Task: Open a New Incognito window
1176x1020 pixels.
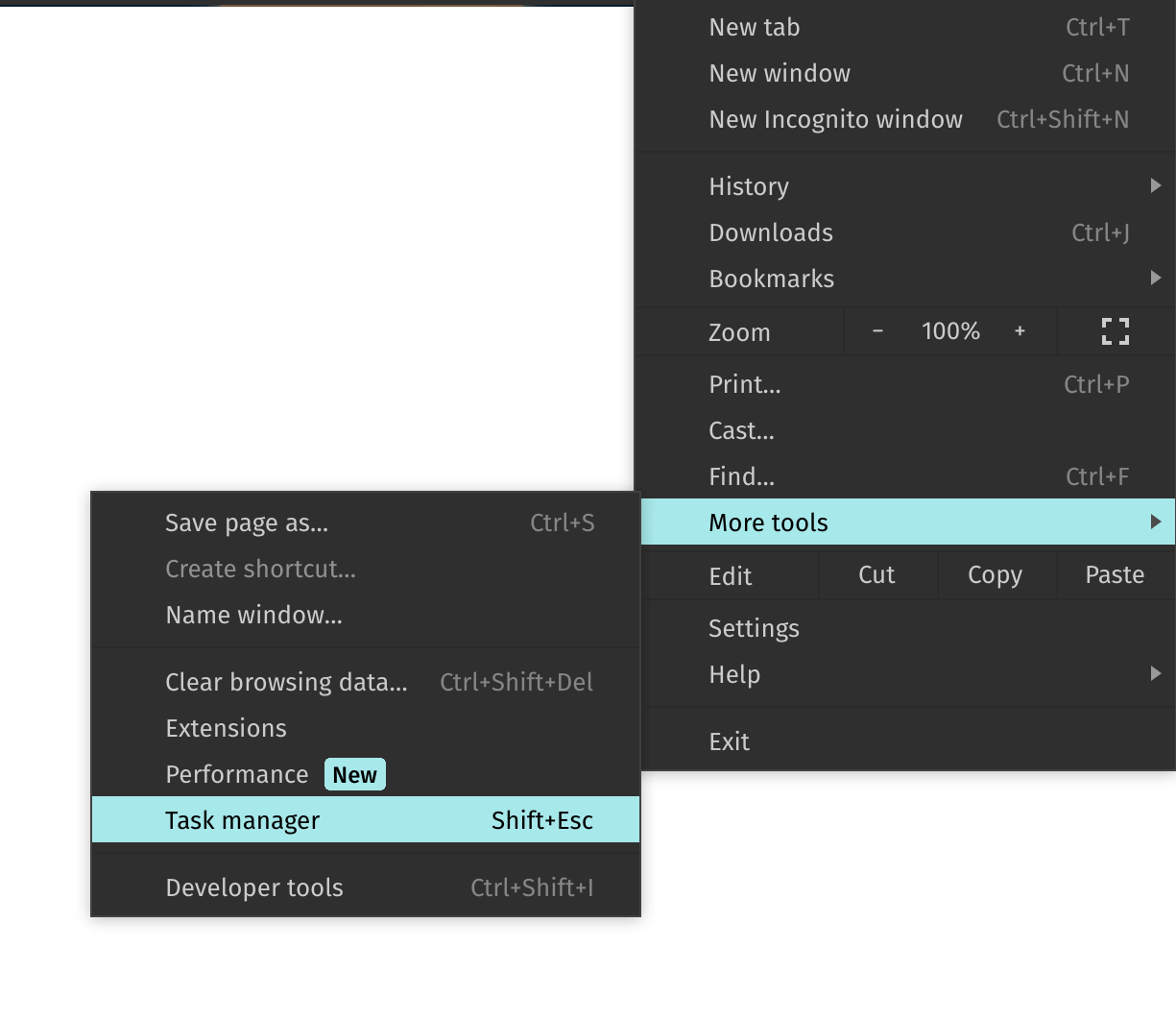Action: pos(835,119)
